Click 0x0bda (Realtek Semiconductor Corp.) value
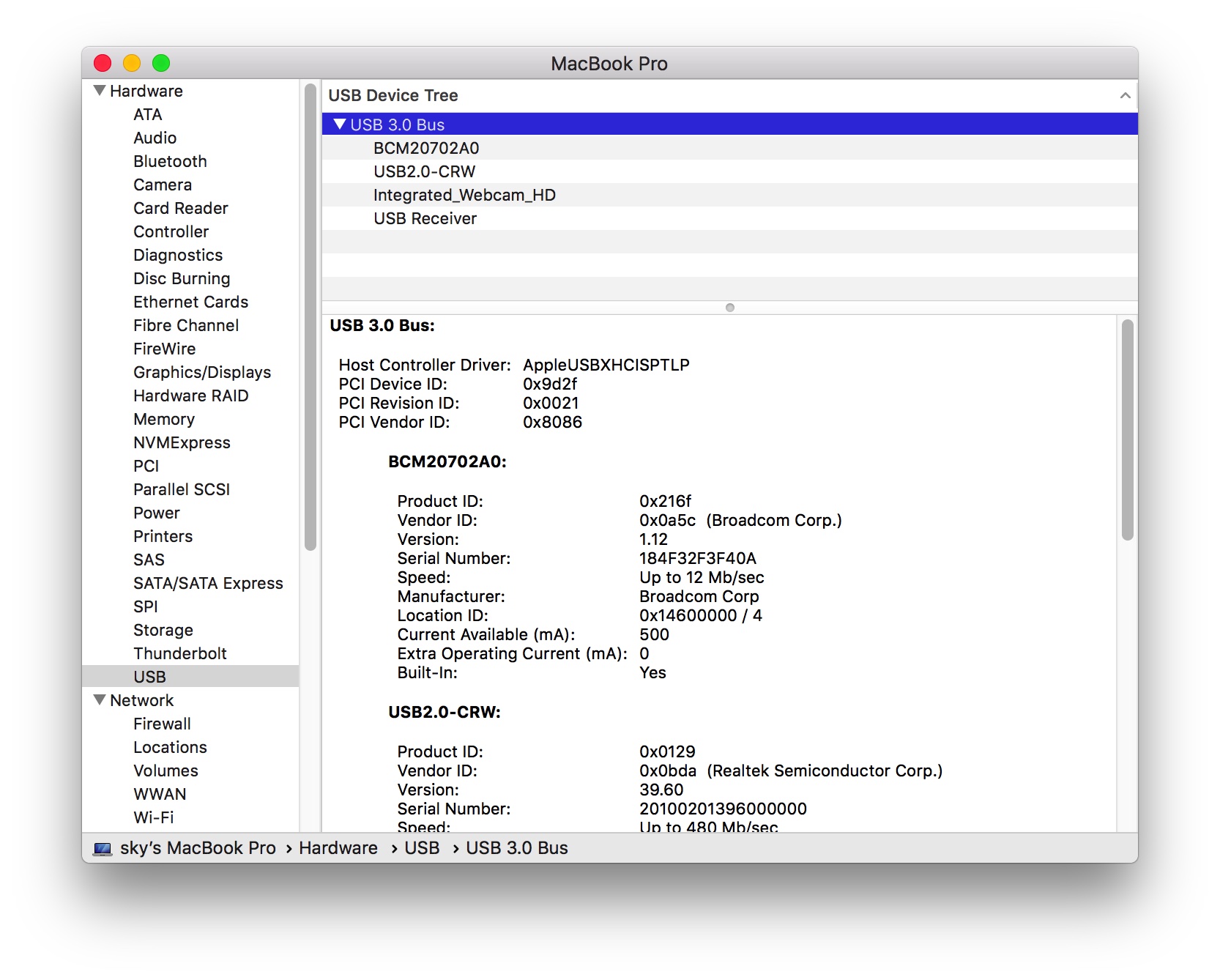 click(x=791, y=771)
